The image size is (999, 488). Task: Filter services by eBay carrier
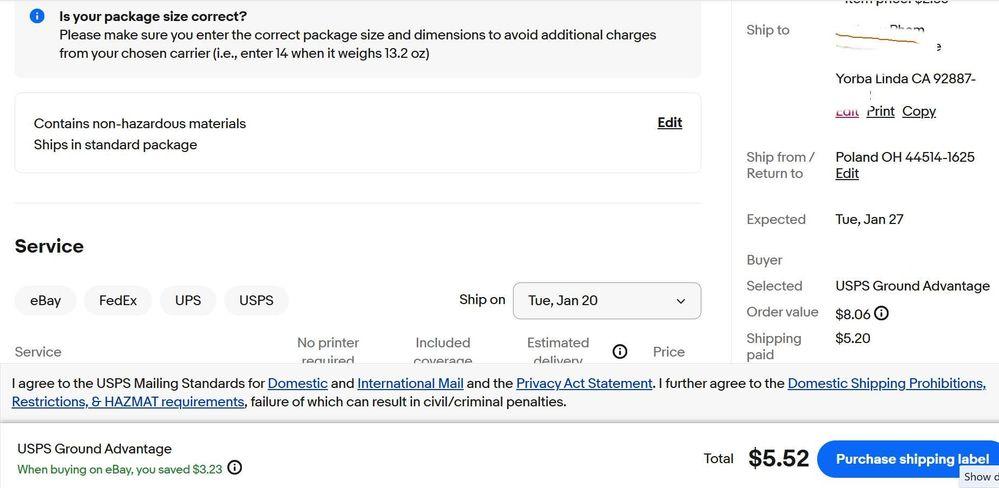click(x=45, y=301)
